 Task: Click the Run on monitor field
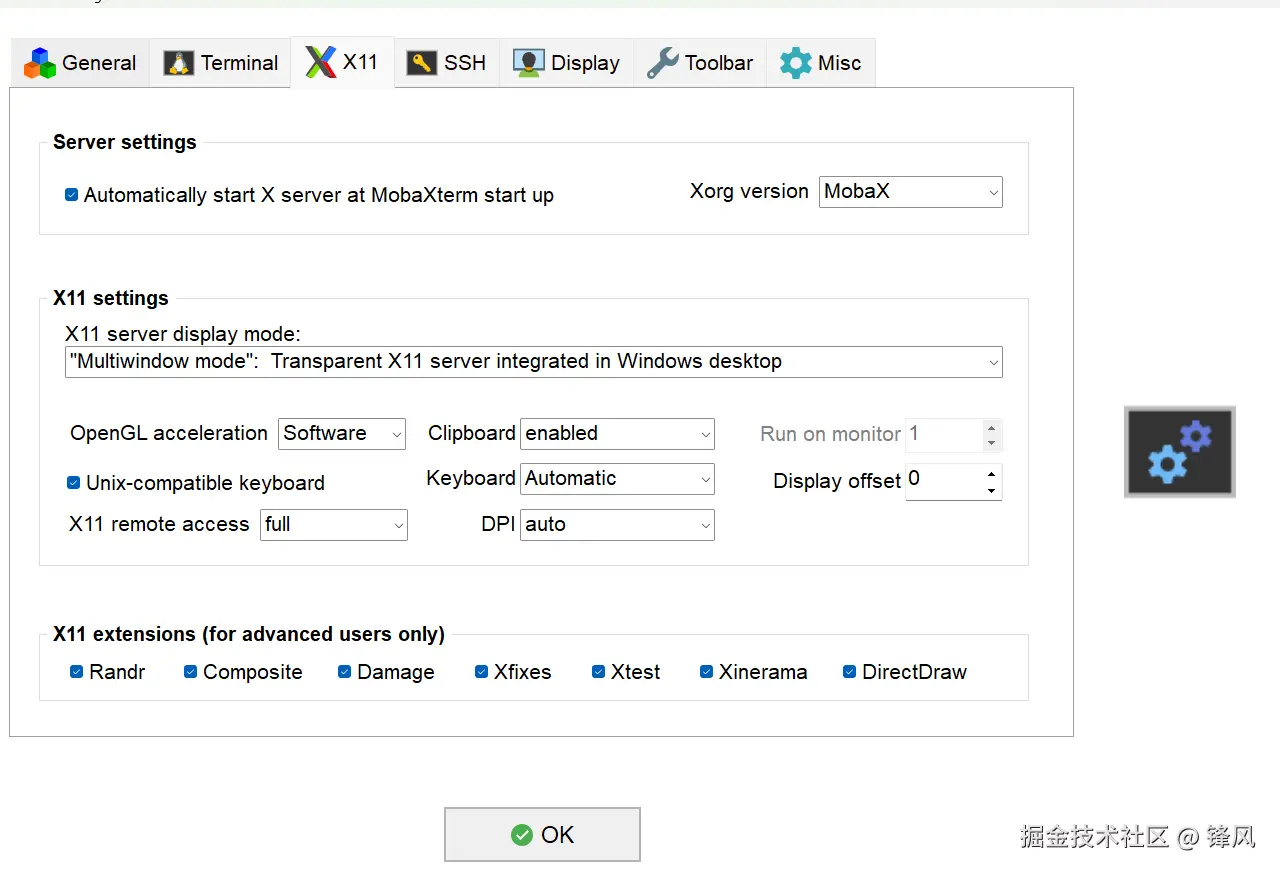pos(943,435)
